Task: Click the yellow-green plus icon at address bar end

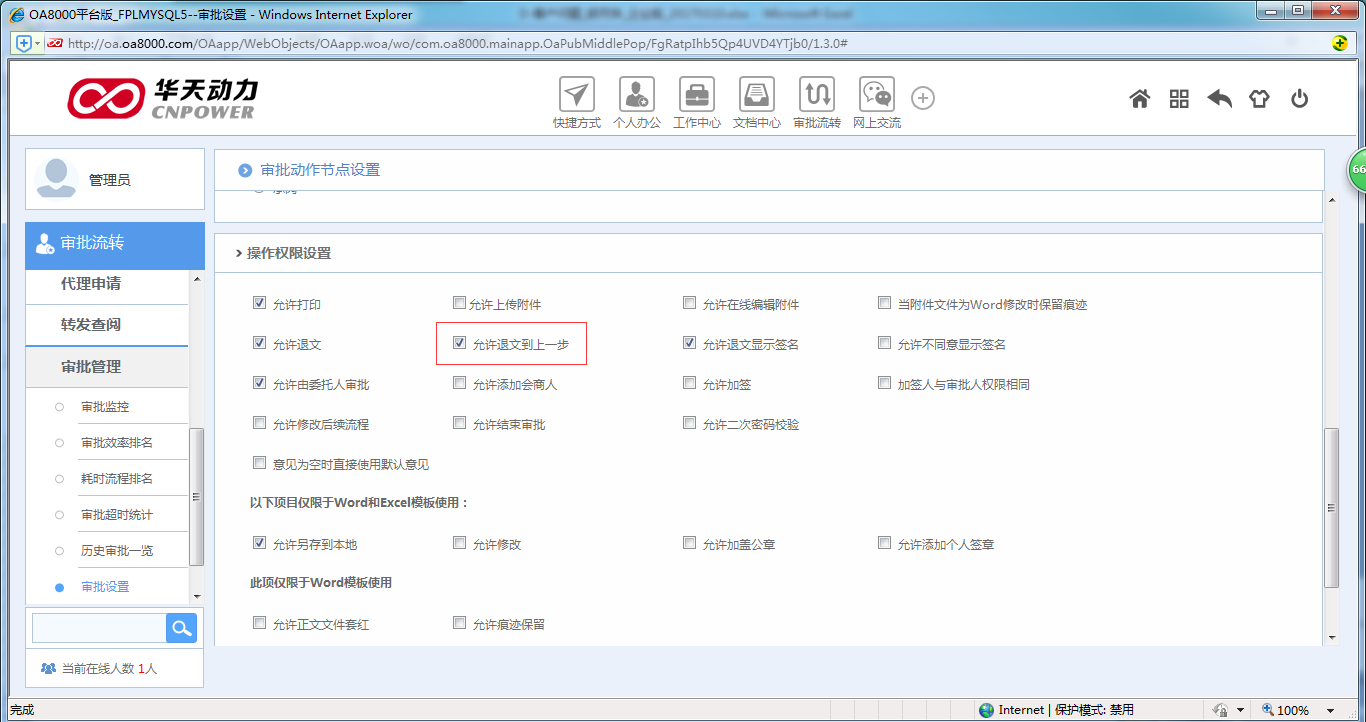Action: point(1340,43)
